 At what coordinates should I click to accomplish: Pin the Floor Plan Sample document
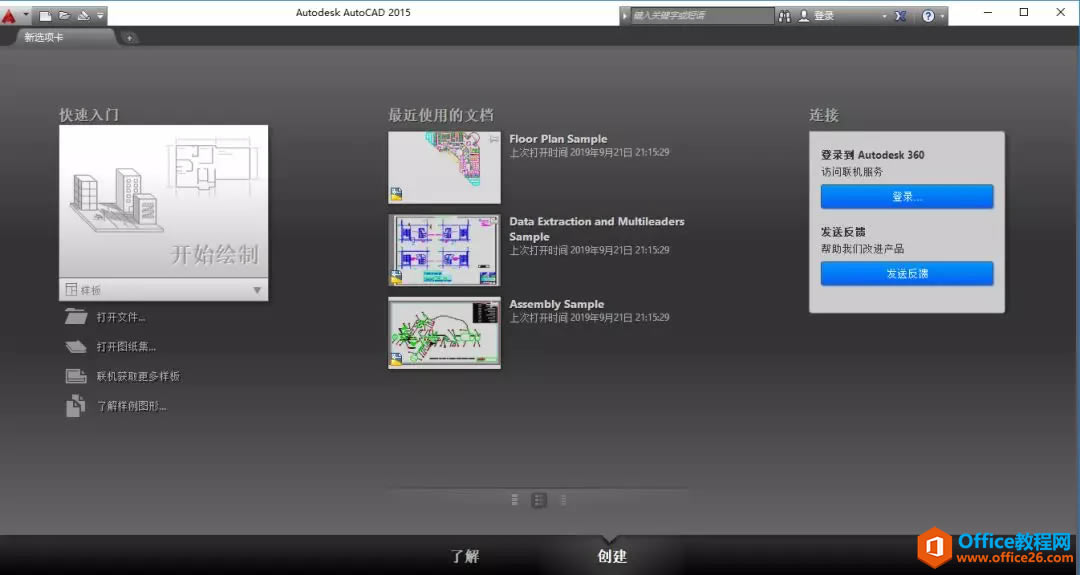[494, 139]
